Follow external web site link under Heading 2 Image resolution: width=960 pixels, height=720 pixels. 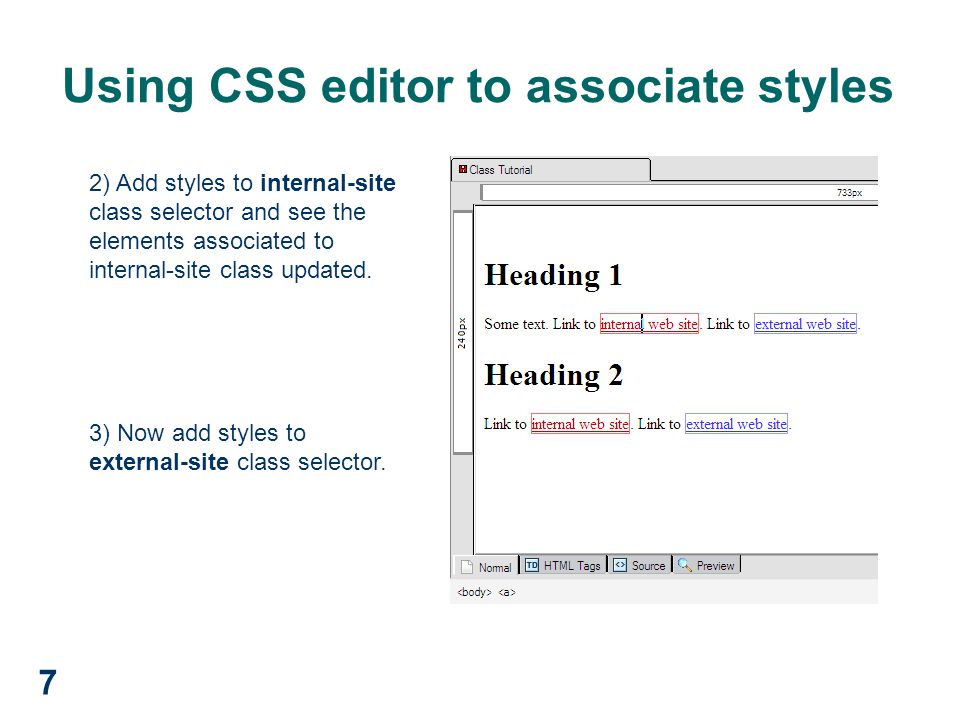(736, 424)
